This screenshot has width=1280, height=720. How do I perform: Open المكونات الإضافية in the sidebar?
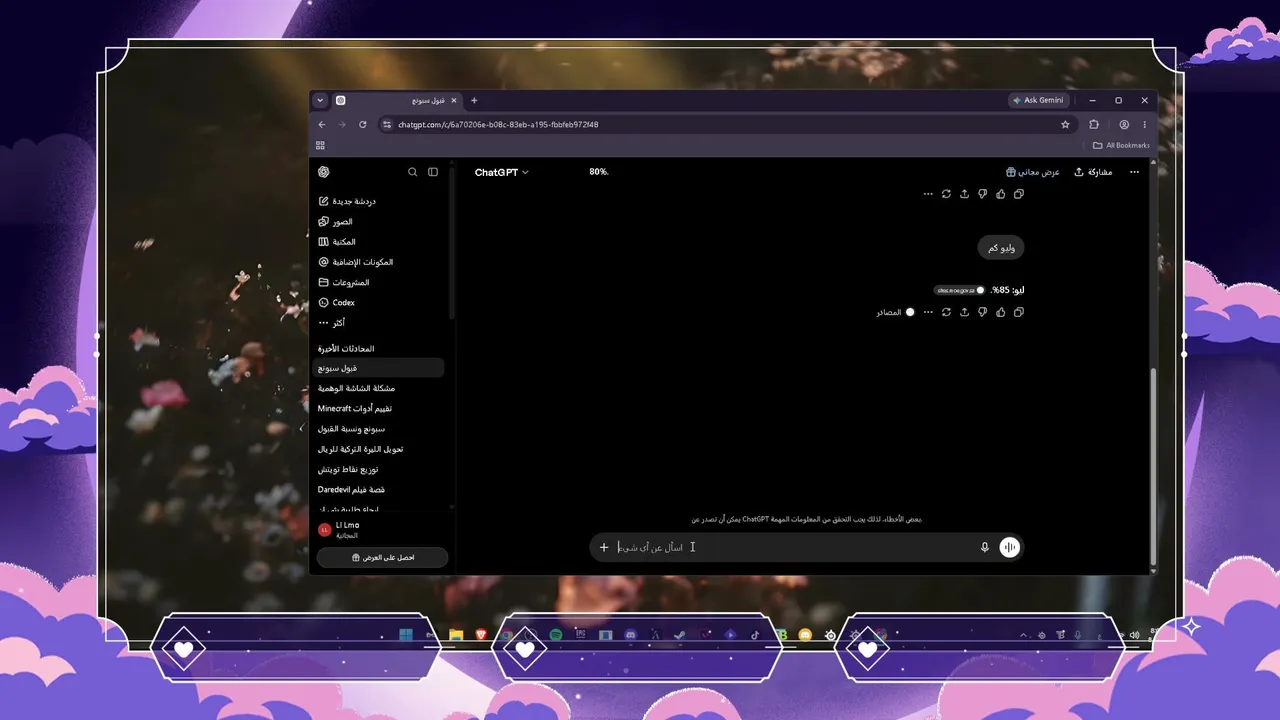click(380, 262)
